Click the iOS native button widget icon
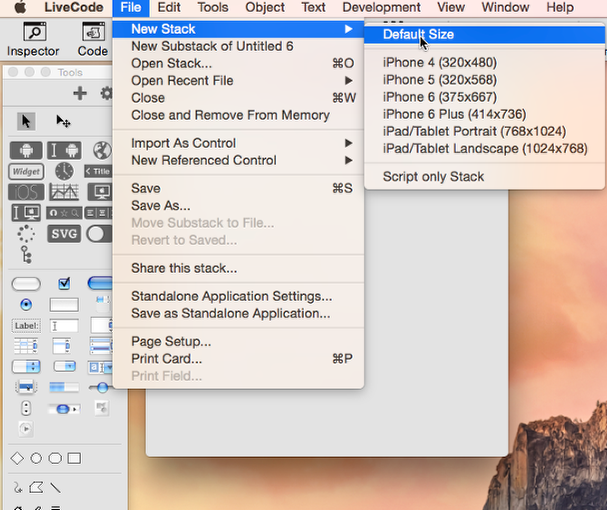This screenshot has height=510, width=607. pyautogui.click(x=26, y=192)
